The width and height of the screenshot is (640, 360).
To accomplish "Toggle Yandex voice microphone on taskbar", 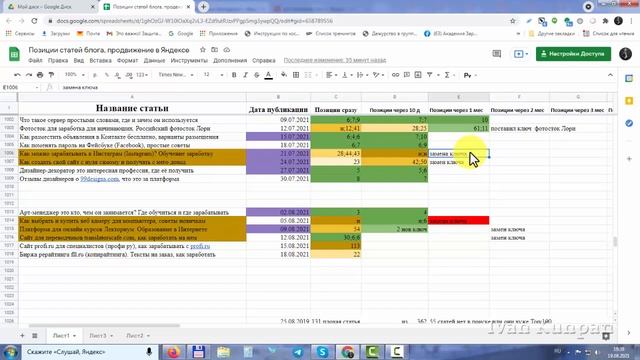I will [149, 351].
